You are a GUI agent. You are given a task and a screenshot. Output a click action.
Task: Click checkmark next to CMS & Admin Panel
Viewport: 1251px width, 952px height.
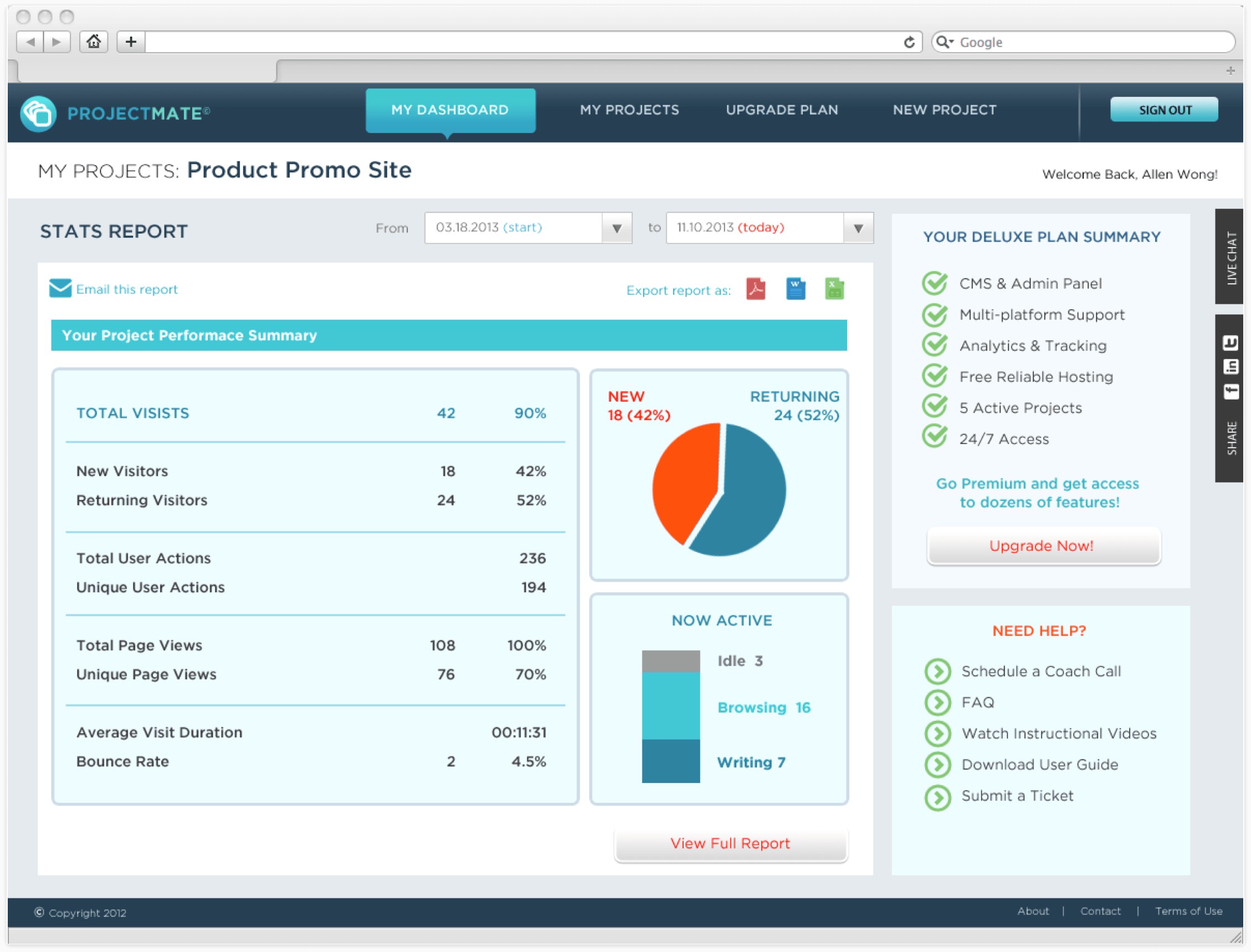[935, 283]
